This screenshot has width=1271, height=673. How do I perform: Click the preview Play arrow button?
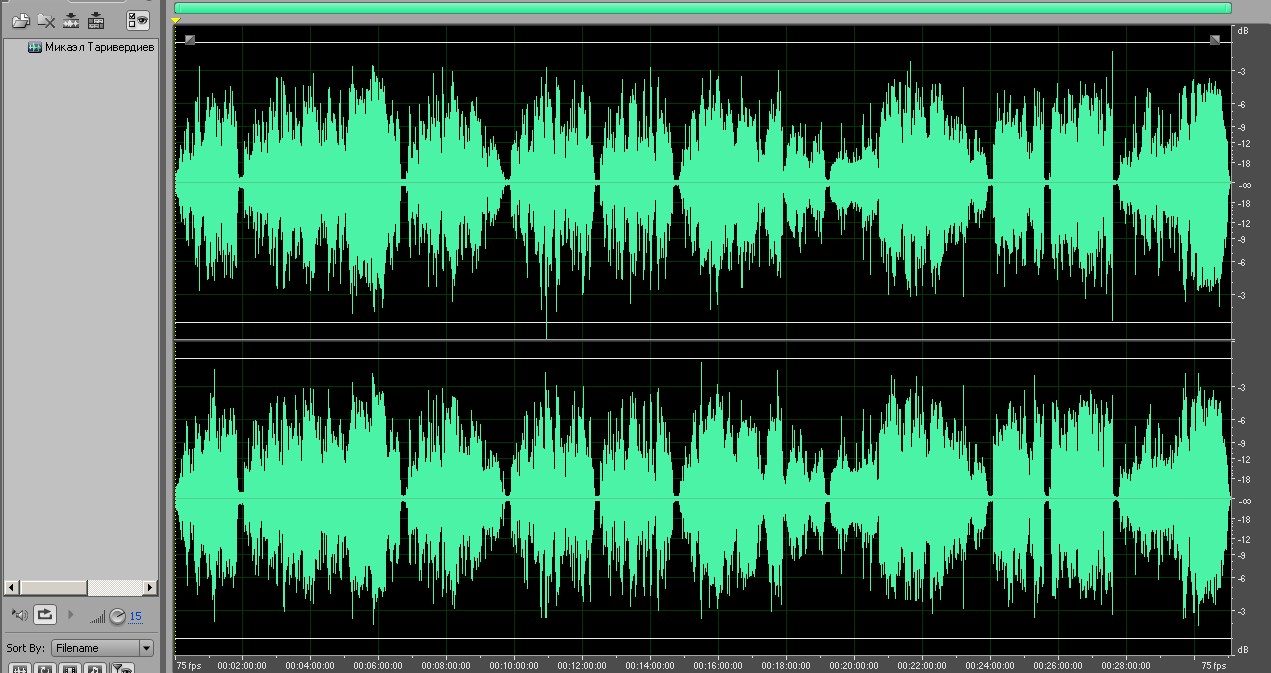[x=70, y=615]
